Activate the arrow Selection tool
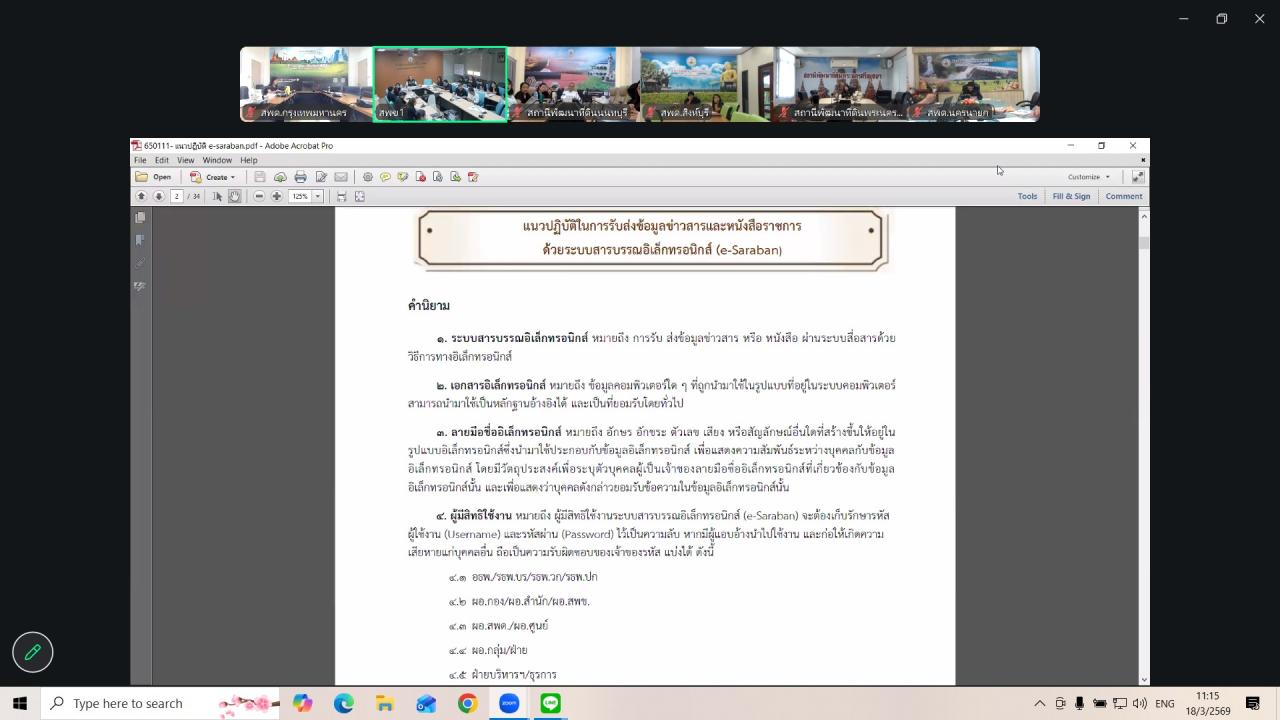The height and width of the screenshot is (720, 1280). point(218,195)
